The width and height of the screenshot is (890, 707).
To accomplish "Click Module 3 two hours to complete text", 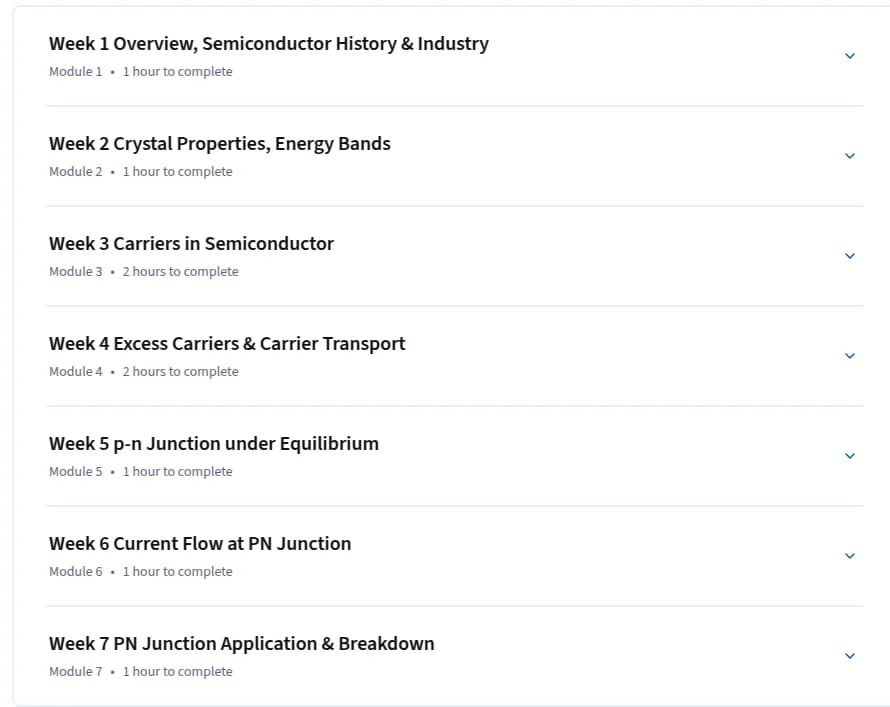I will click(x=144, y=271).
